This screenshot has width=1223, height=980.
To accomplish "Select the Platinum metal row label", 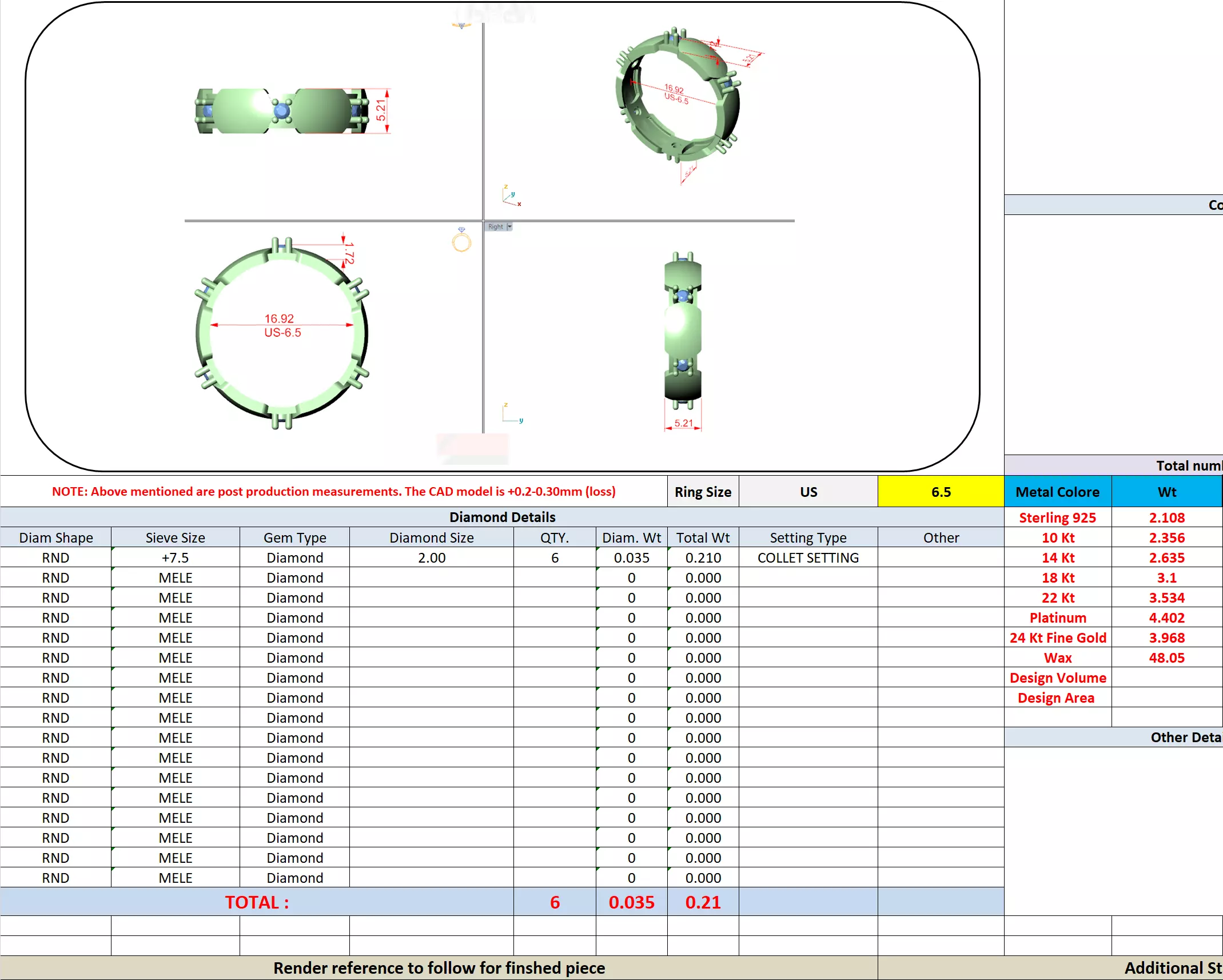I will point(1057,618).
